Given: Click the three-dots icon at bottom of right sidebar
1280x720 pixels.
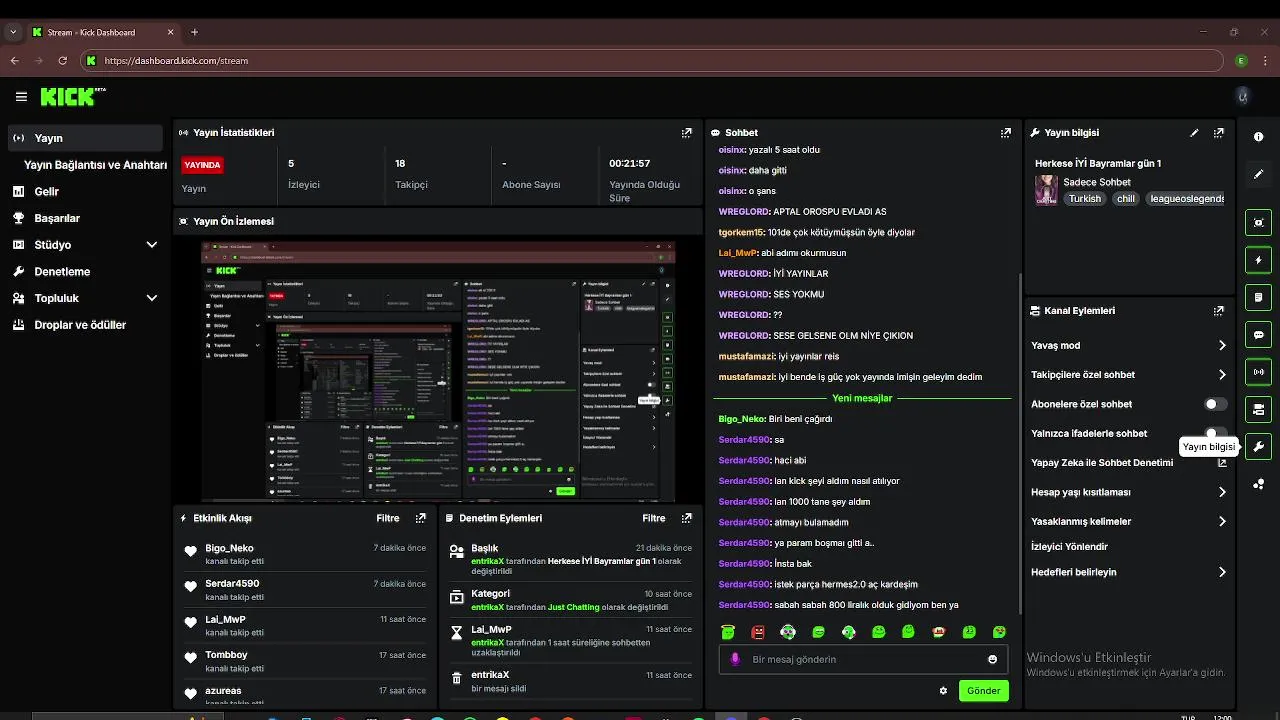Looking at the screenshot, I should pos(1258,485).
